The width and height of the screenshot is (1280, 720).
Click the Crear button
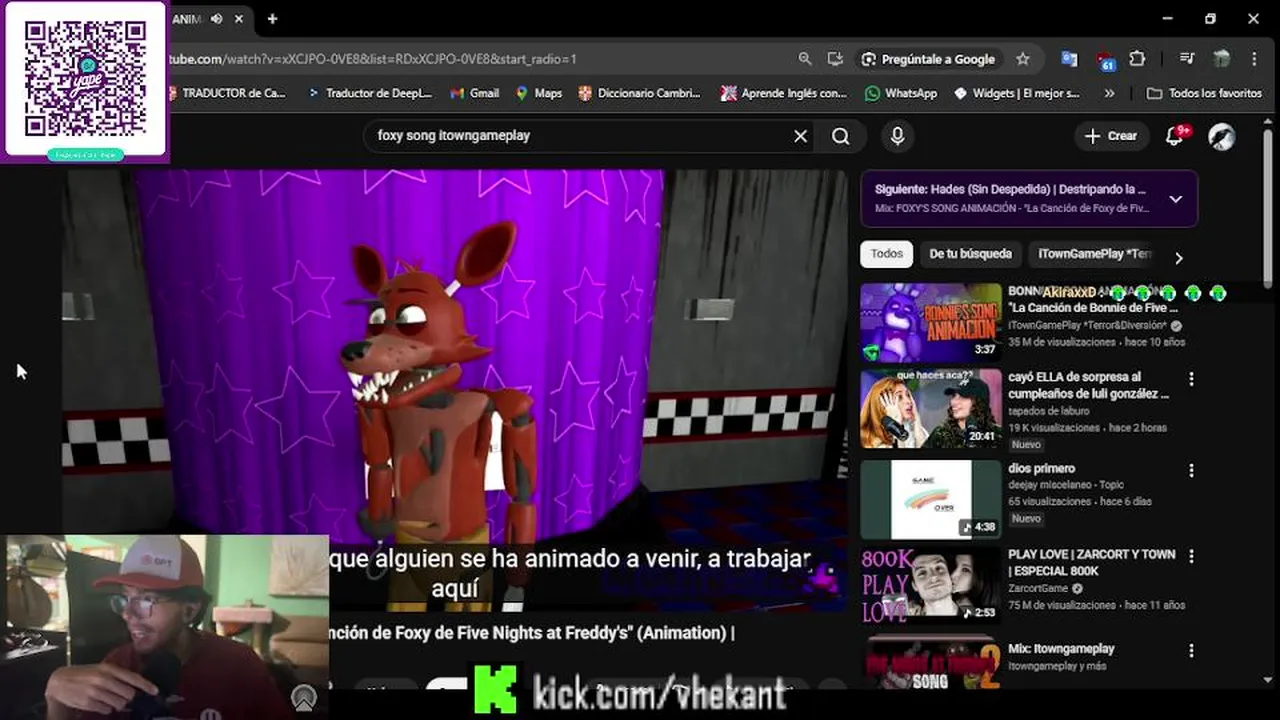[1111, 136]
